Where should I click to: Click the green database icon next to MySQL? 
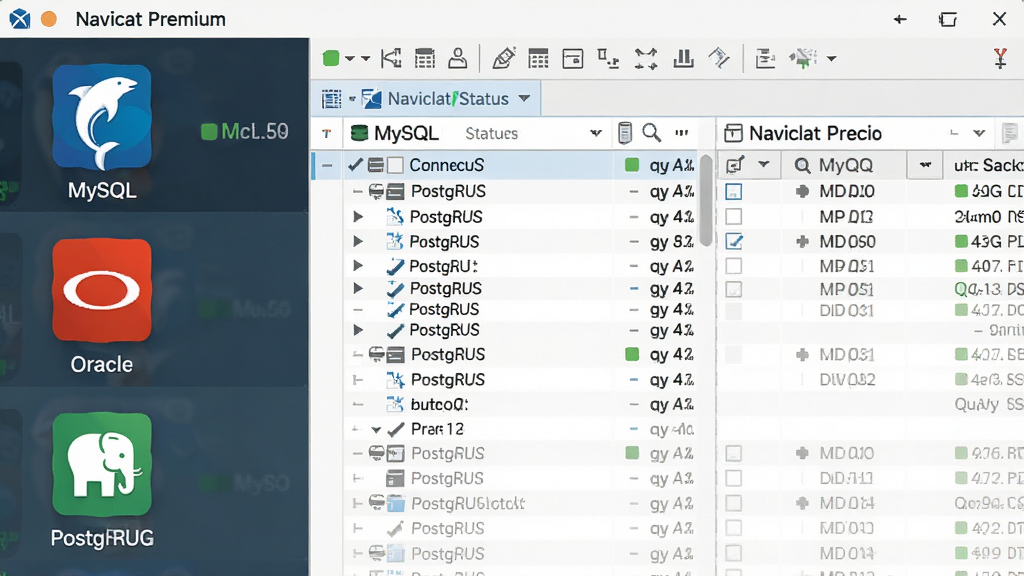[x=359, y=133]
